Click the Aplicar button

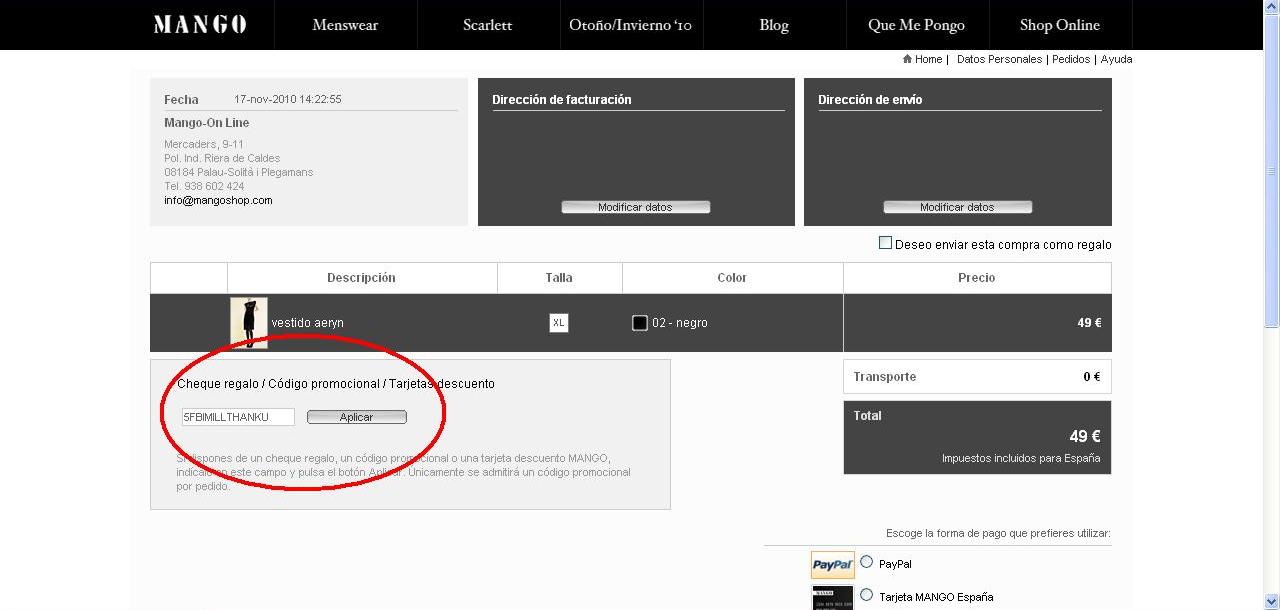(357, 417)
